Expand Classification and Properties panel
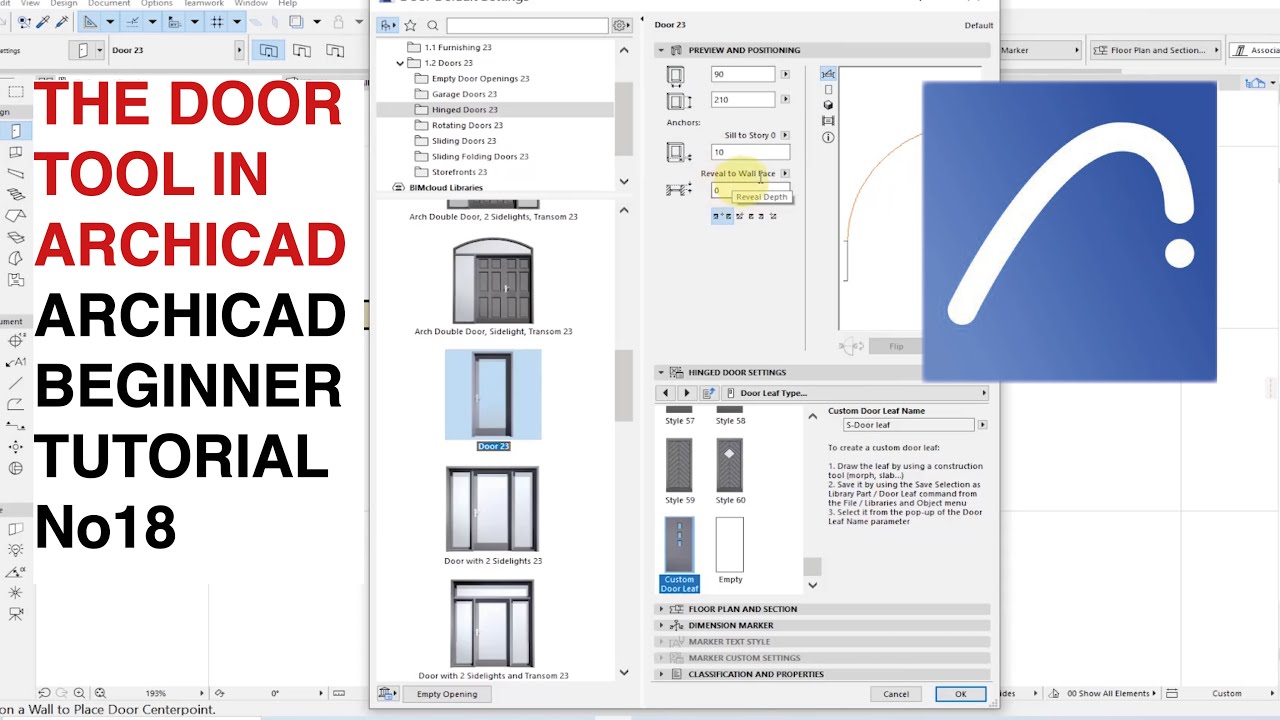 [x=661, y=674]
